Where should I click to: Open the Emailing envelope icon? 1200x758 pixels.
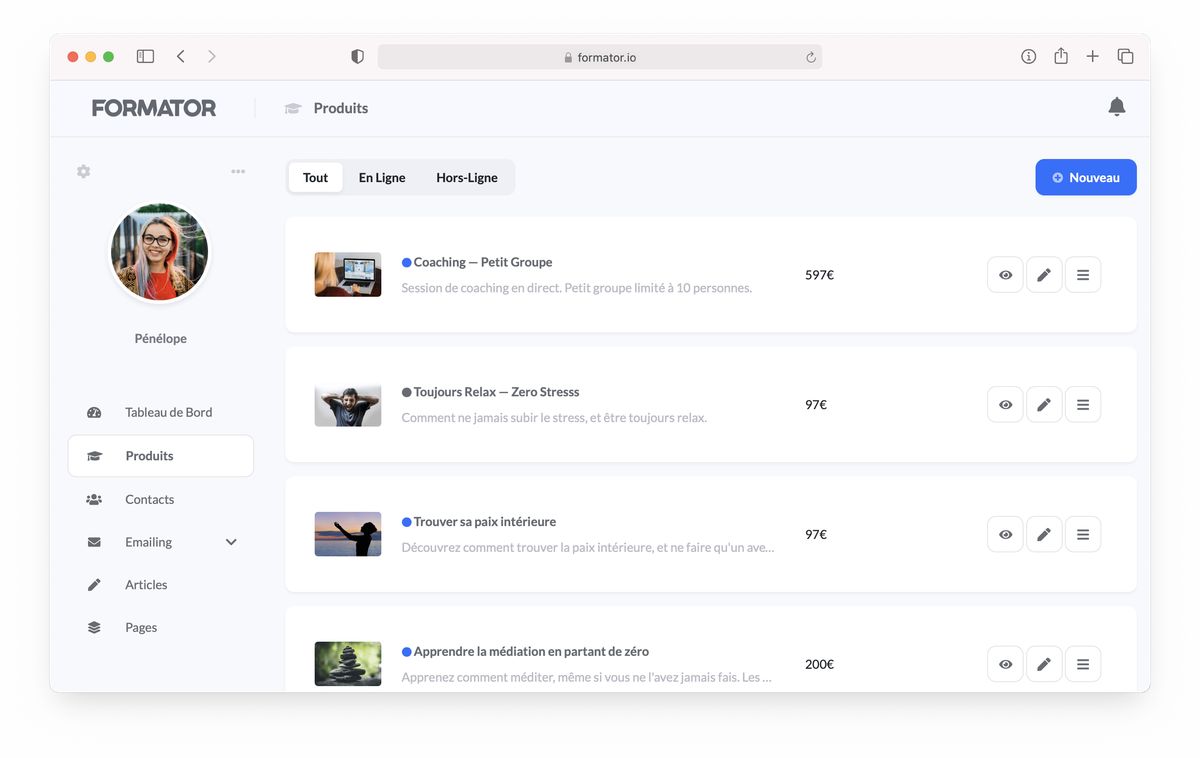click(x=93, y=541)
